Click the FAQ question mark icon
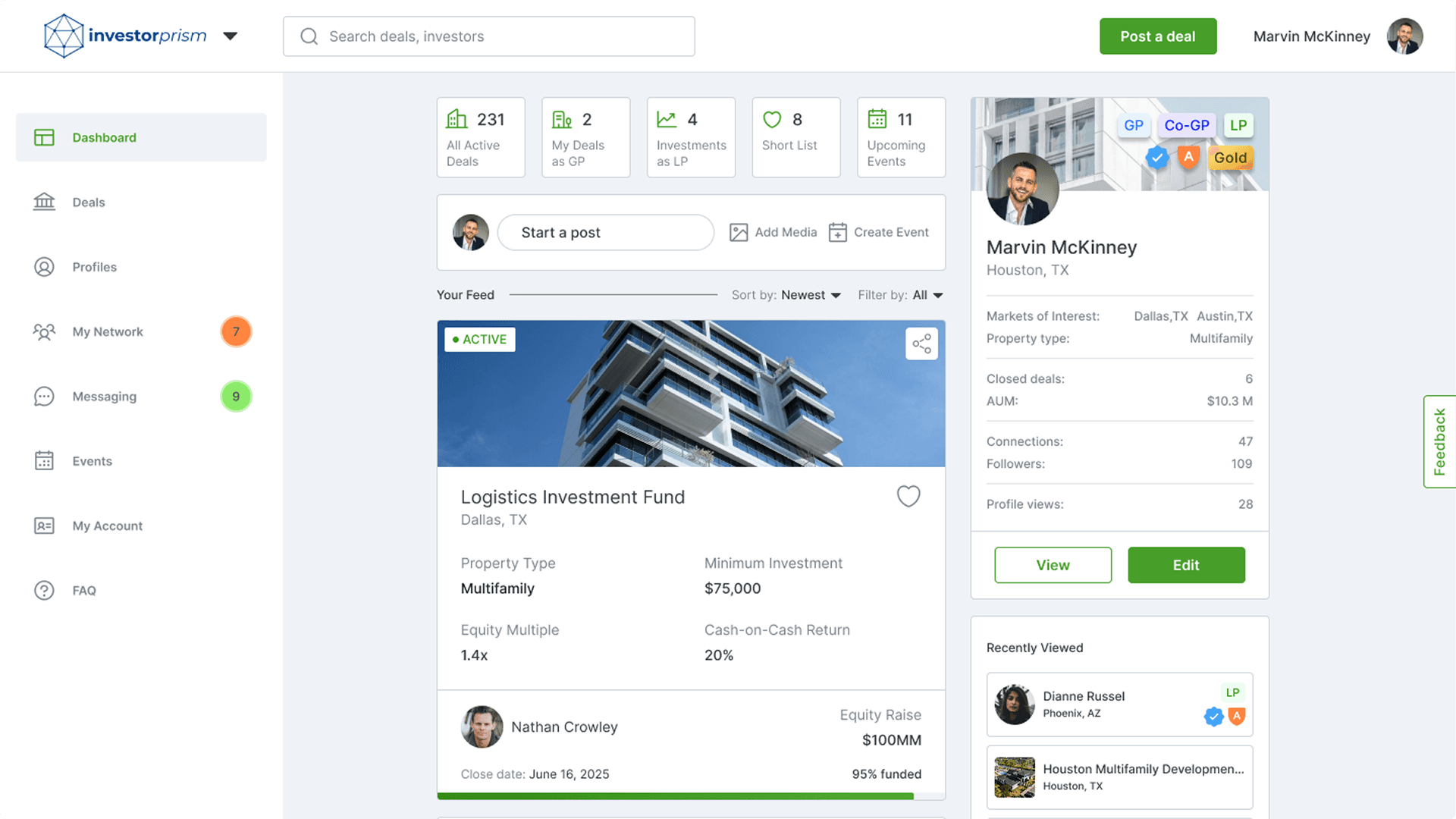This screenshot has height=819, width=1456. [x=44, y=590]
